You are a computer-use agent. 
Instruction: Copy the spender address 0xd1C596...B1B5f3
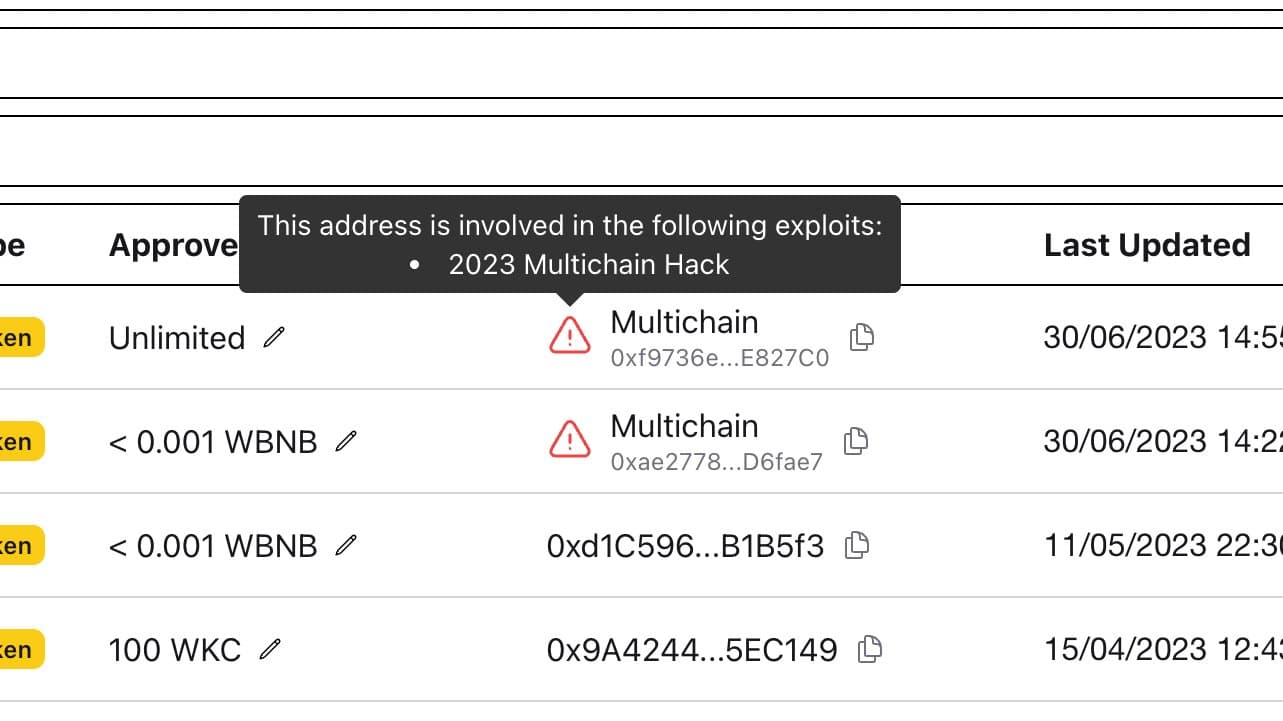855,546
